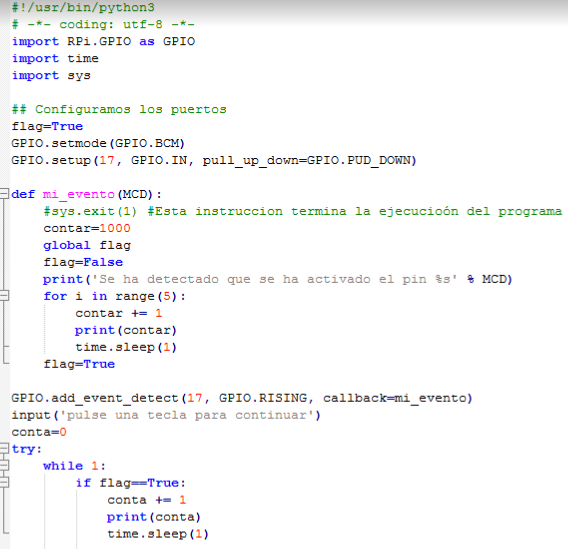Click the GPIO.setup(17, GPIO.IN...) line
The image size is (568, 549).
tap(214, 160)
